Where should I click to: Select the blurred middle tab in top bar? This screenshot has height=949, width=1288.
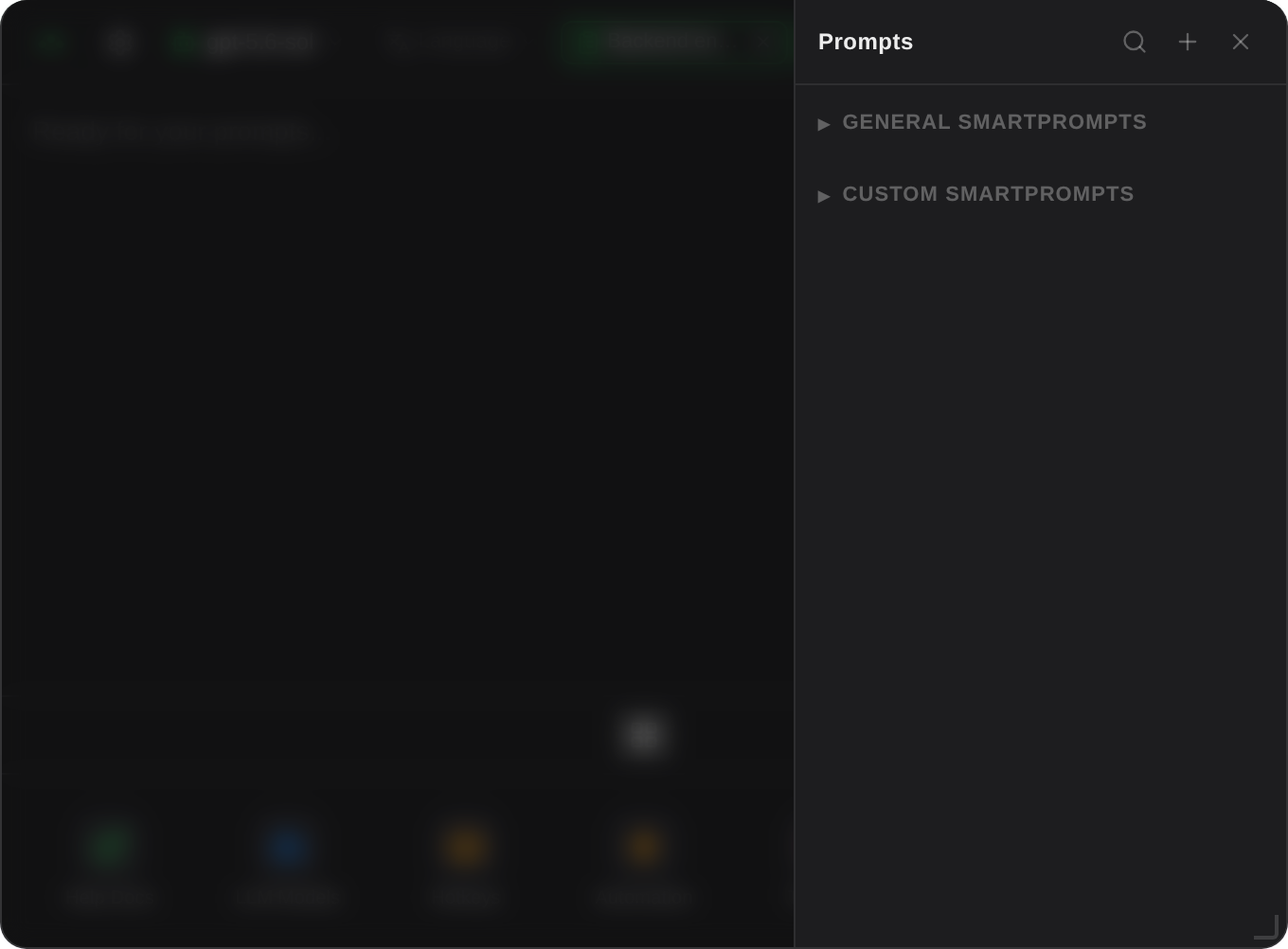449,42
